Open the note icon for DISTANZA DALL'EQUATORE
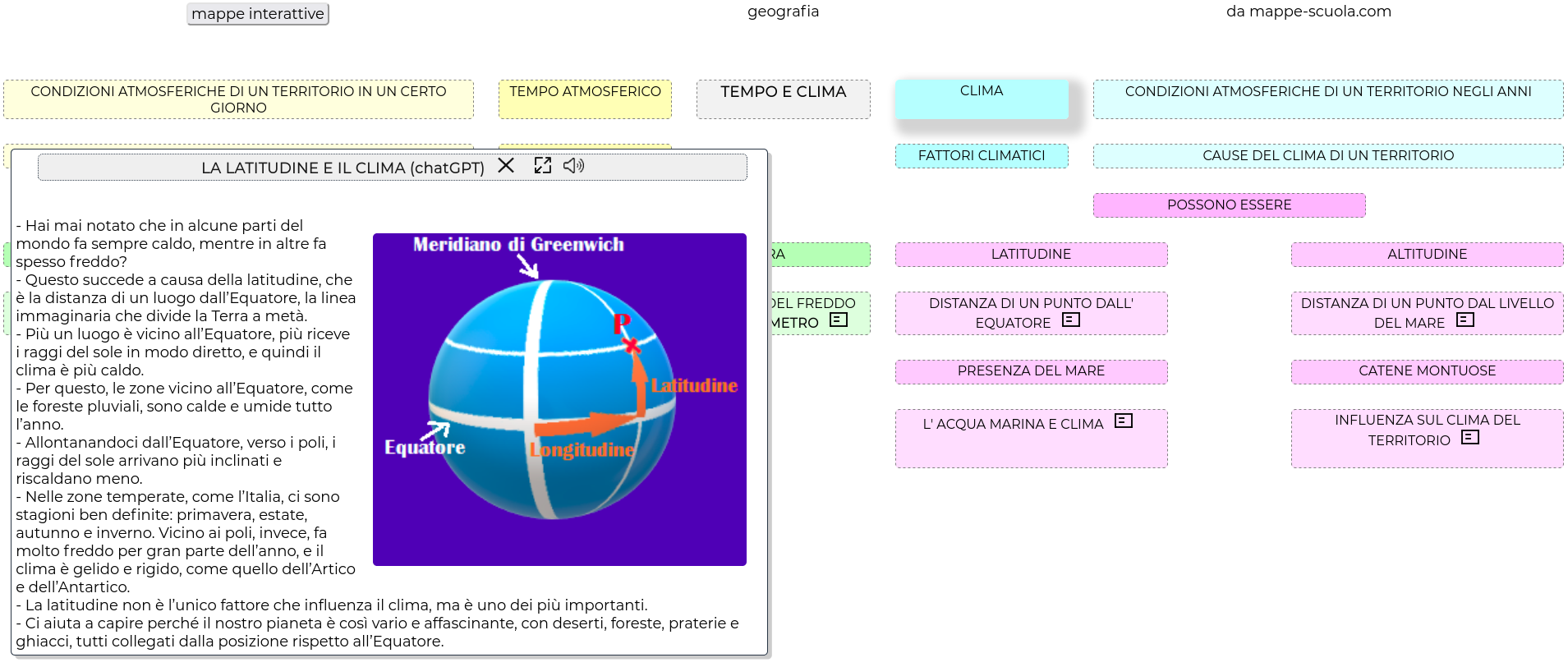 1071,320
